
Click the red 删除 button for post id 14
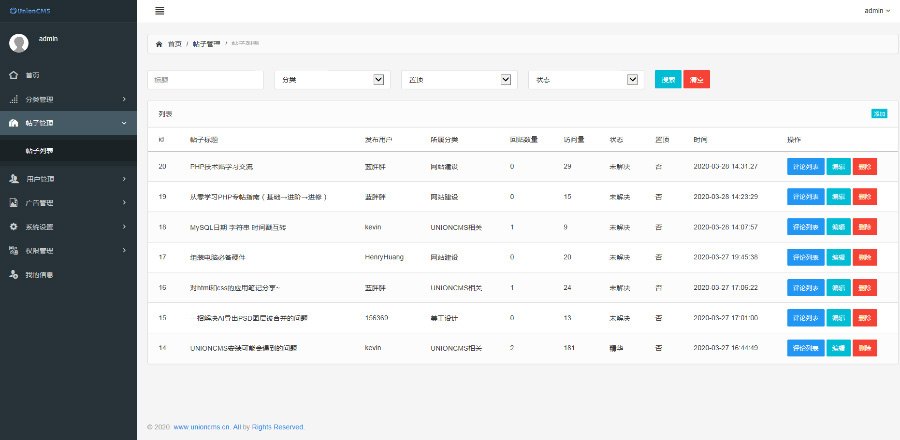pyautogui.click(x=864, y=348)
